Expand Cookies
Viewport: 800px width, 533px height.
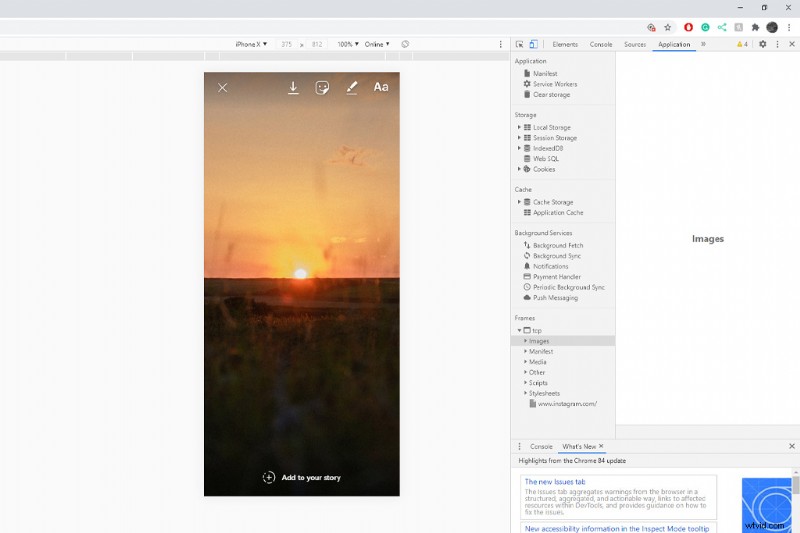pos(519,169)
